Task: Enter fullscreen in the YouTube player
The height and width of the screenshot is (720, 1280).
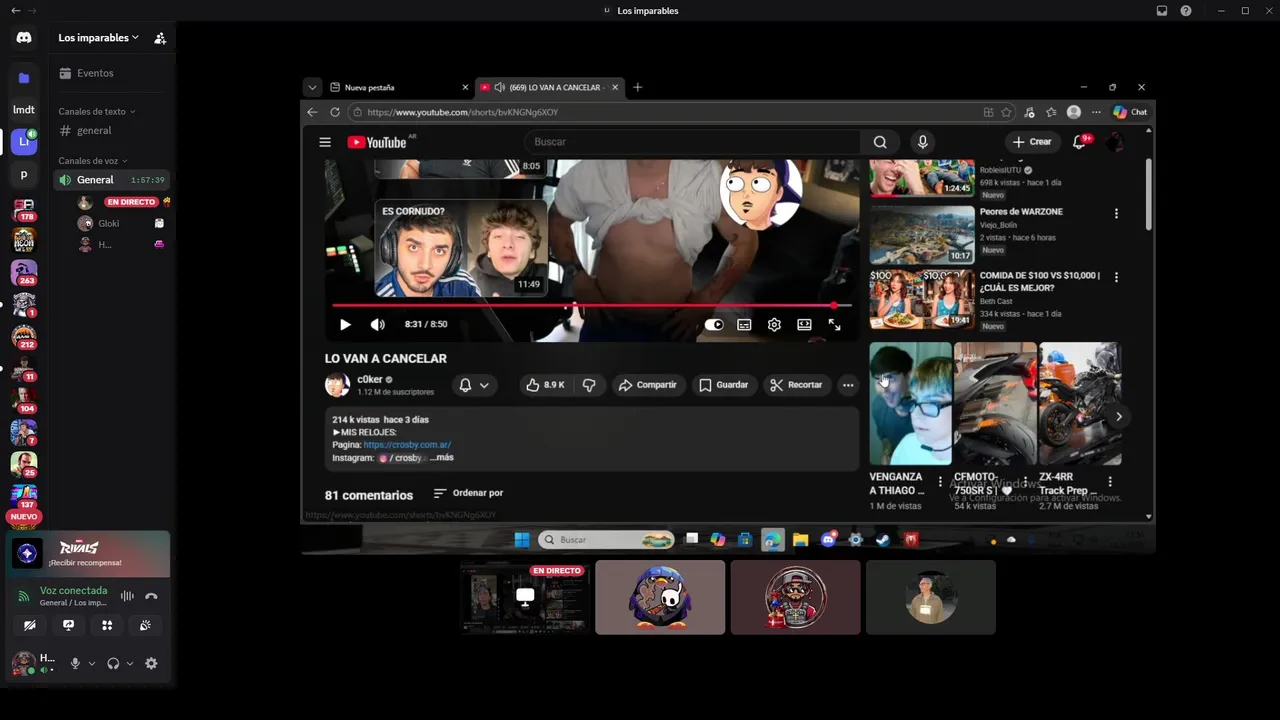Action: (x=834, y=325)
